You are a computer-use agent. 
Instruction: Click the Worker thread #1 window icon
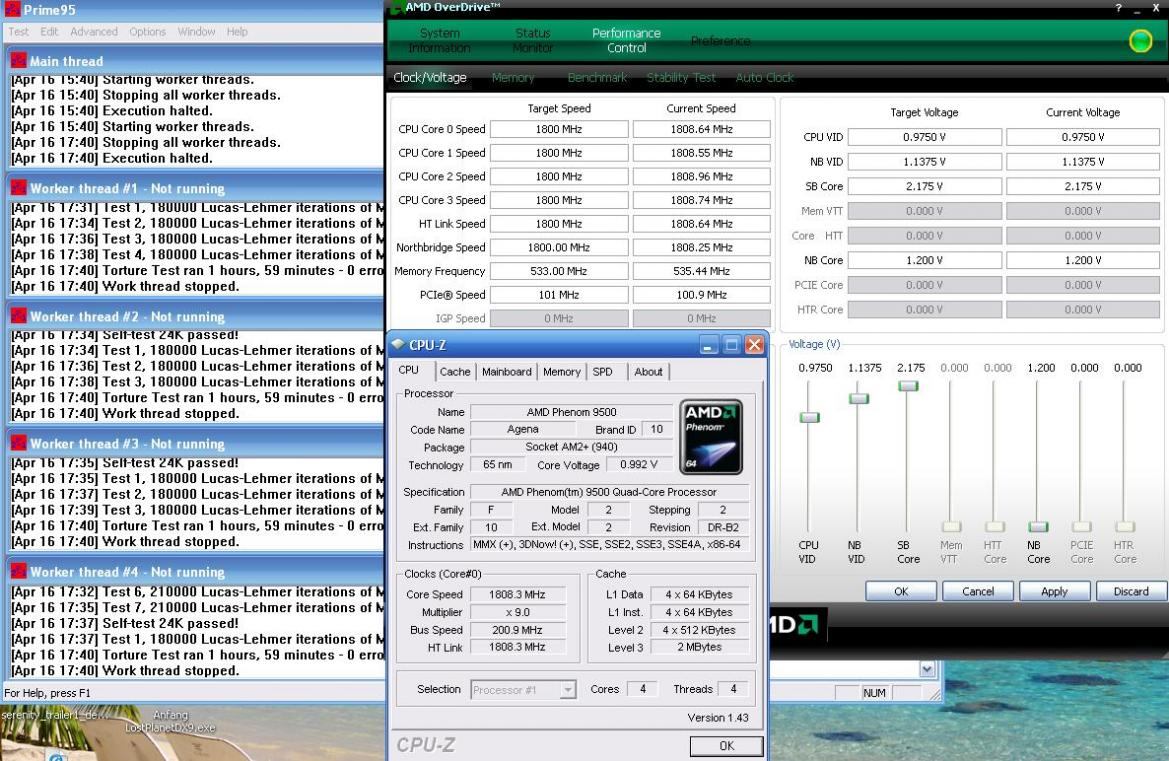click(x=19, y=189)
